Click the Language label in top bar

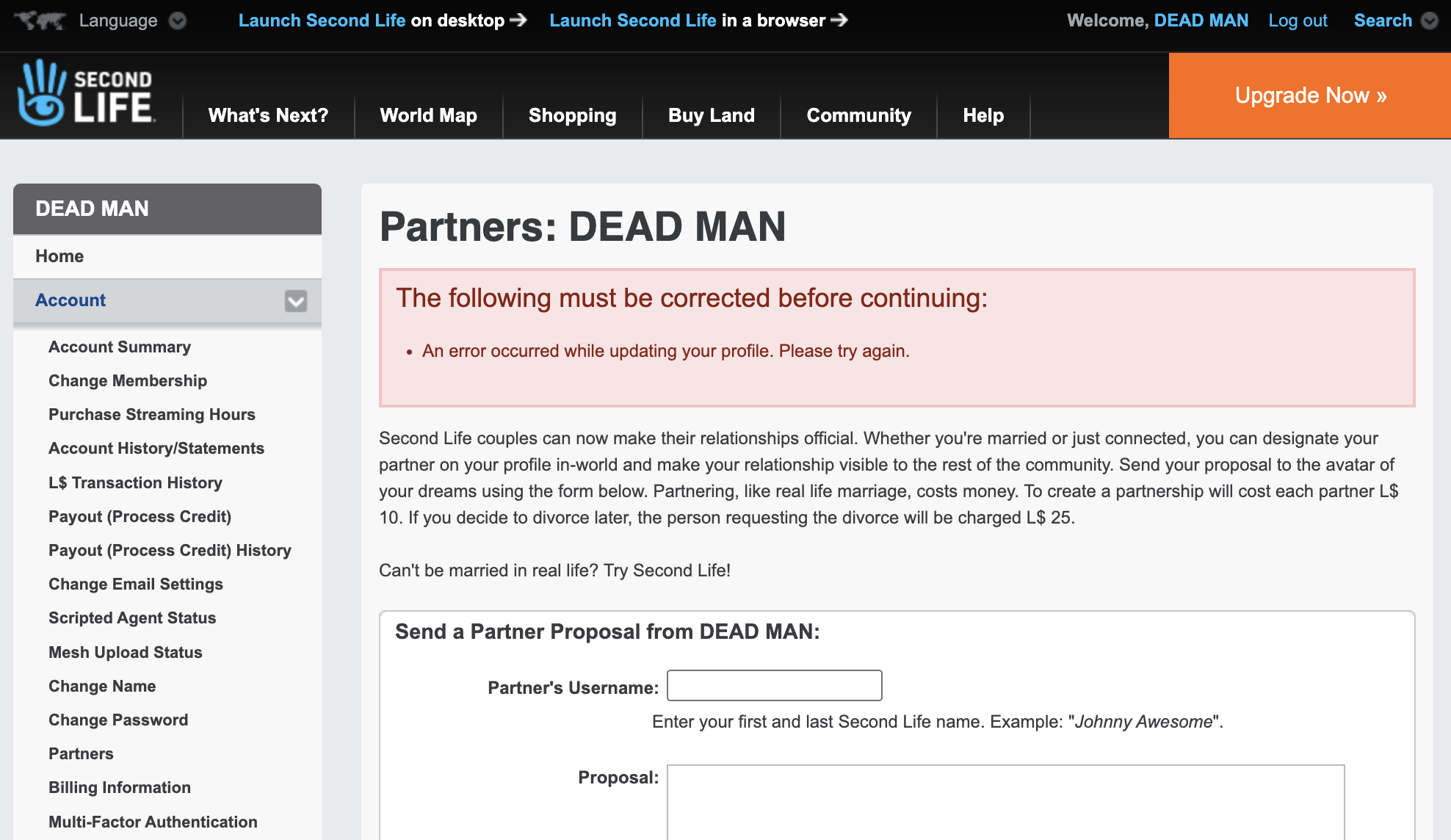[118, 21]
